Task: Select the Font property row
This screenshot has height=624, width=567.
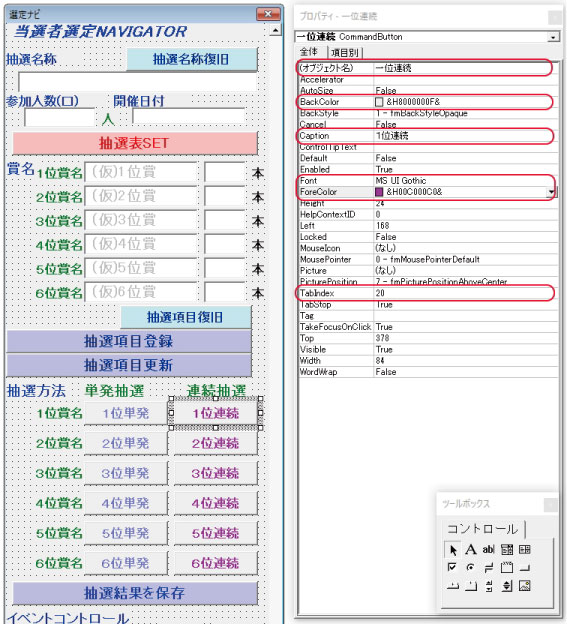Action: pyautogui.click(x=428, y=181)
